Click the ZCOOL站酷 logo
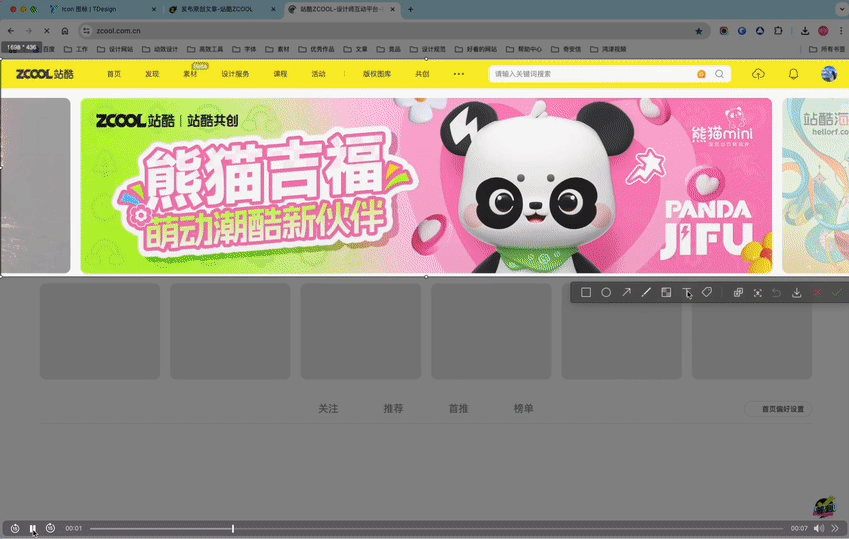The height and width of the screenshot is (539, 849). [44, 74]
